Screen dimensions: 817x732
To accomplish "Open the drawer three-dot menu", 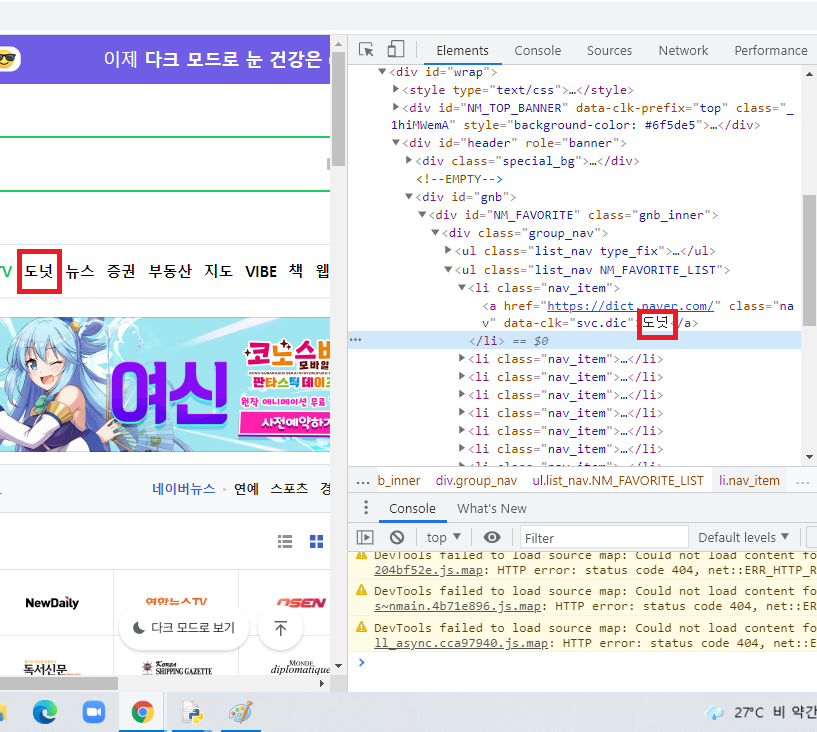I will coord(366,507).
